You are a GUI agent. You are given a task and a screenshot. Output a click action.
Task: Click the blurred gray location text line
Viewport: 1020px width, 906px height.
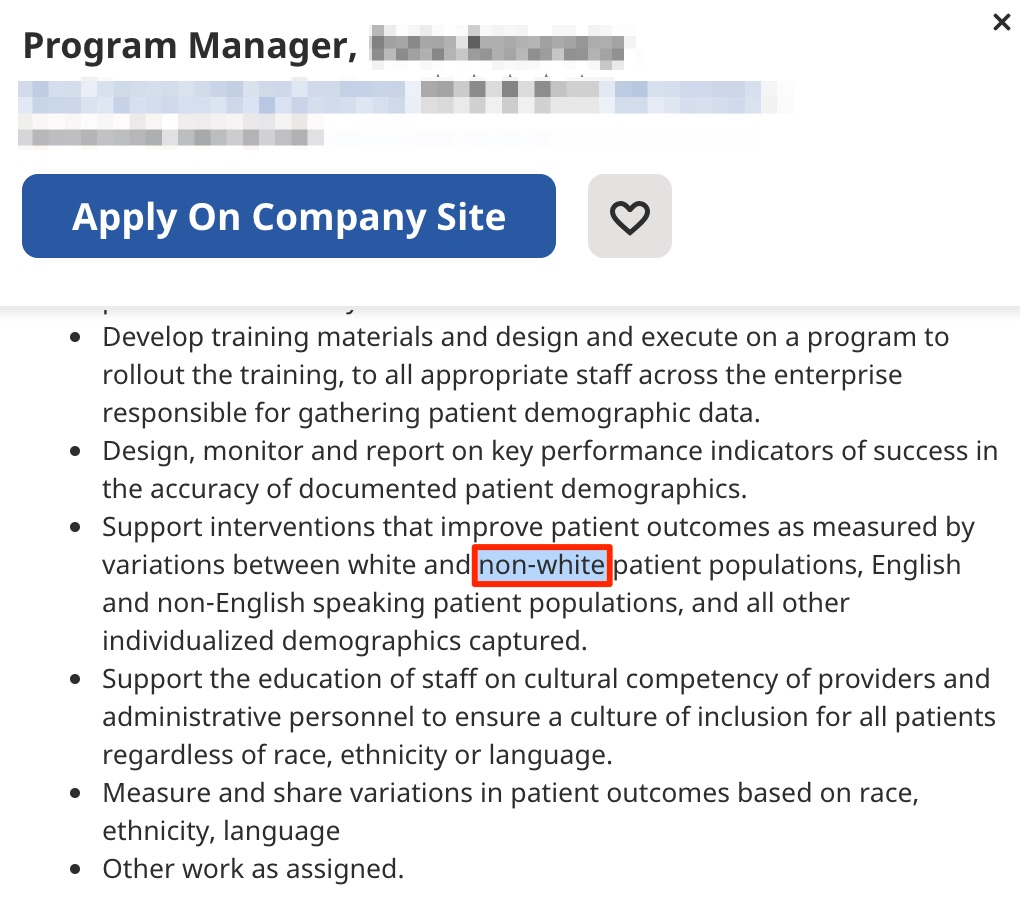(x=170, y=137)
